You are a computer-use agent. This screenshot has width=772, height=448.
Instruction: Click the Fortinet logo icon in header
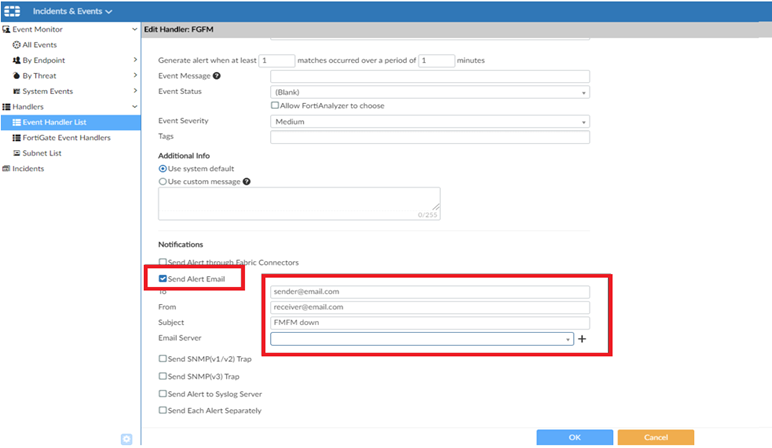[14, 11]
